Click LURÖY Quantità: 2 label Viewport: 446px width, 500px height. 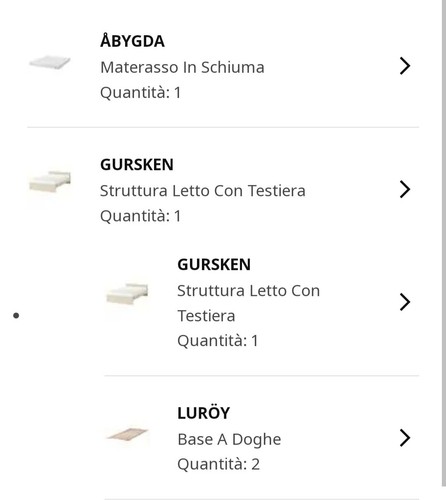coord(219,464)
